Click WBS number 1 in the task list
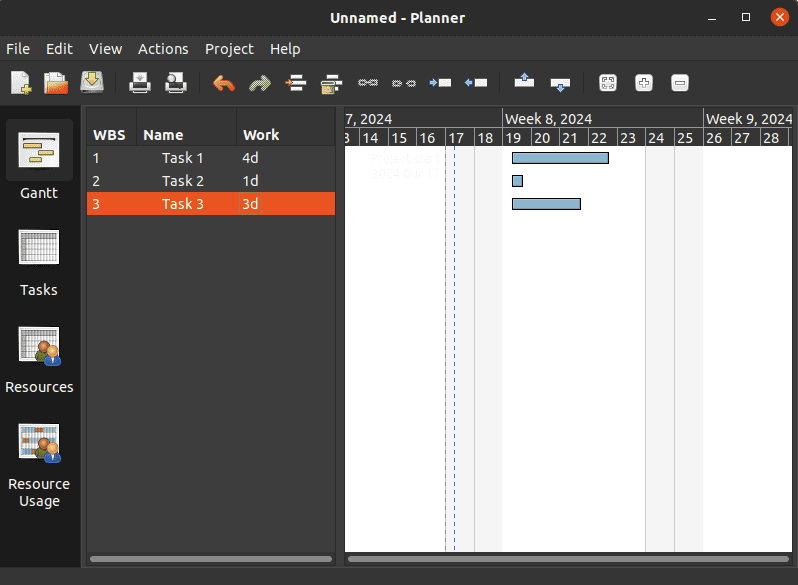 pyautogui.click(x=96, y=158)
